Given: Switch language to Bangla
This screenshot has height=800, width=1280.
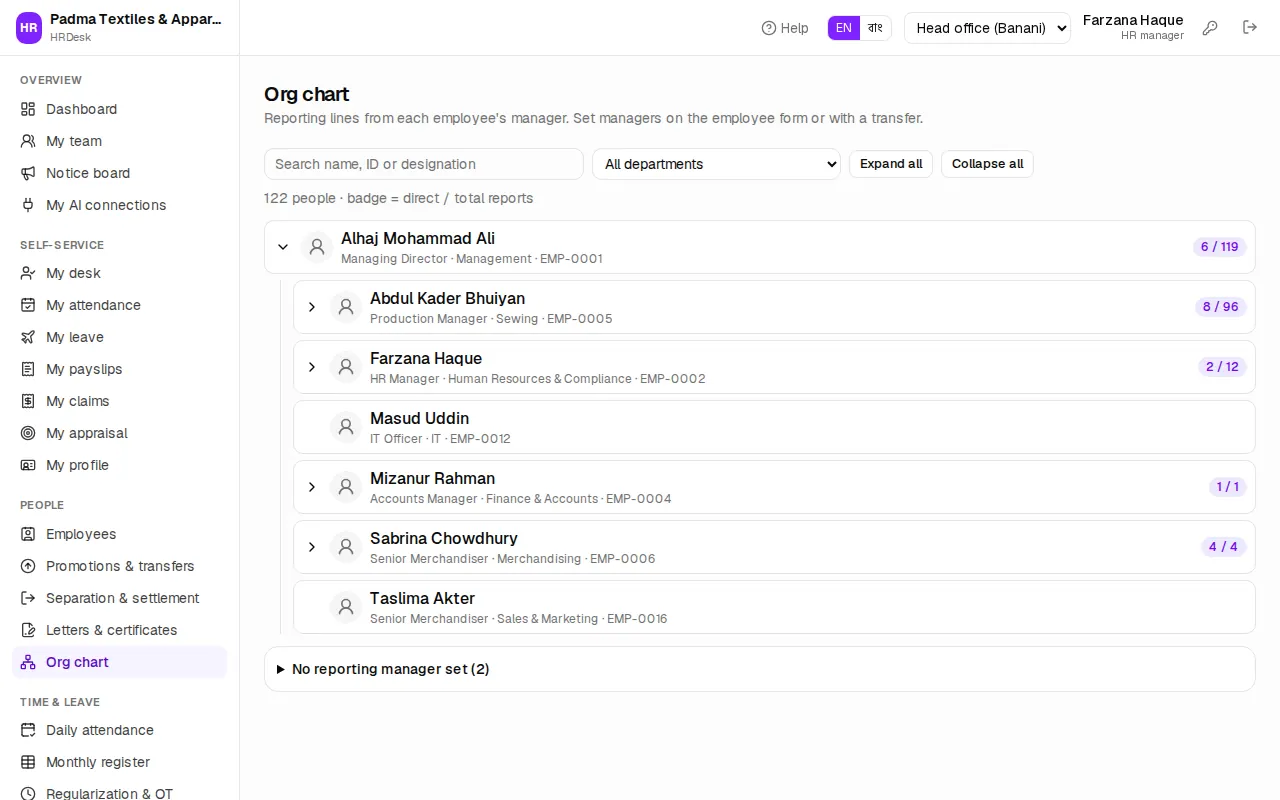Looking at the screenshot, I should click(875, 28).
